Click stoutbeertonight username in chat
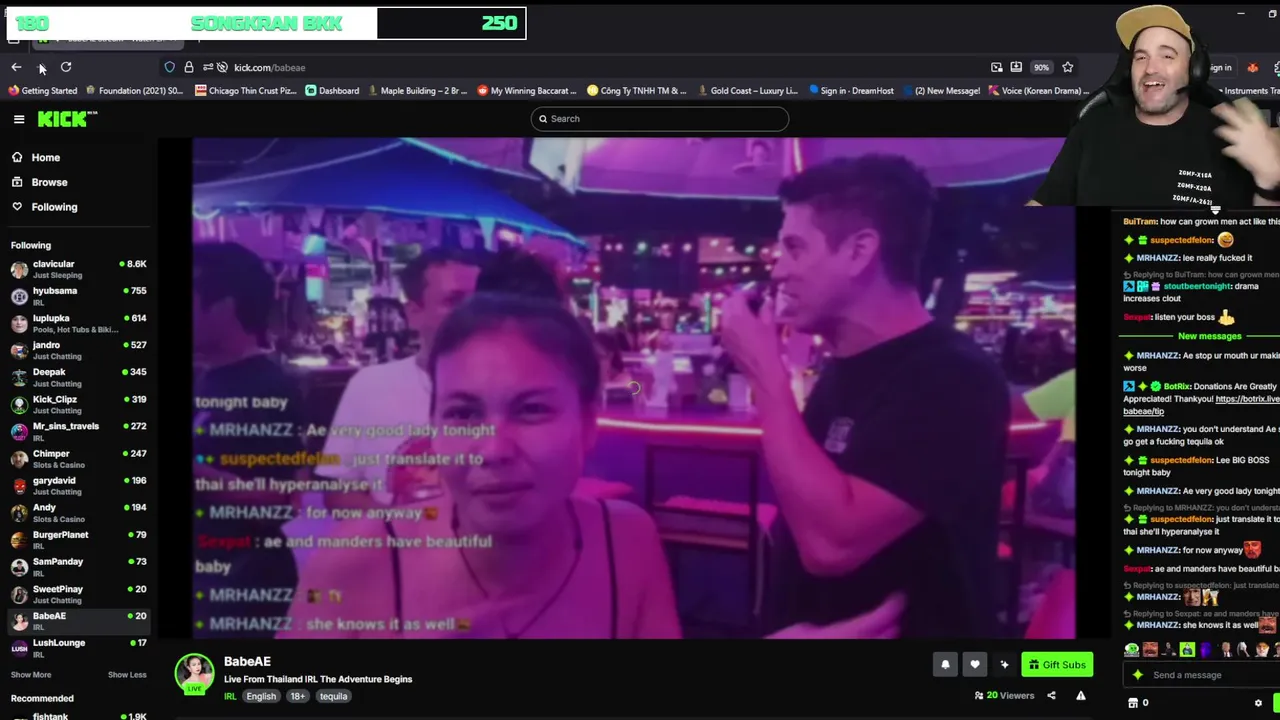Image resolution: width=1280 pixels, height=720 pixels. pyautogui.click(x=1197, y=287)
